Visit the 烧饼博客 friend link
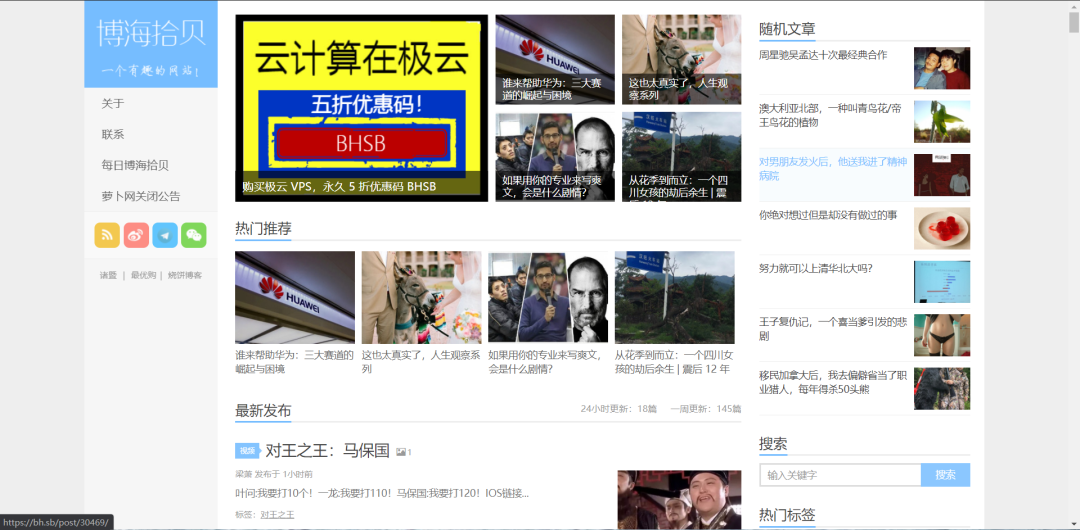Screen dimensions: 1080x530 pos(185,275)
